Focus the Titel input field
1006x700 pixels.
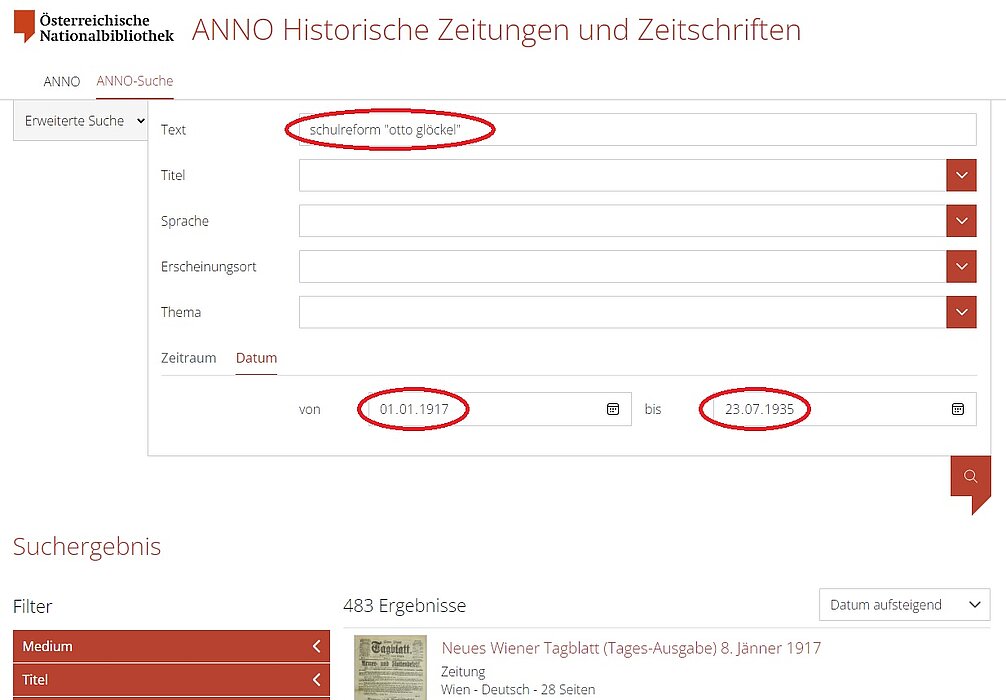point(622,175)
